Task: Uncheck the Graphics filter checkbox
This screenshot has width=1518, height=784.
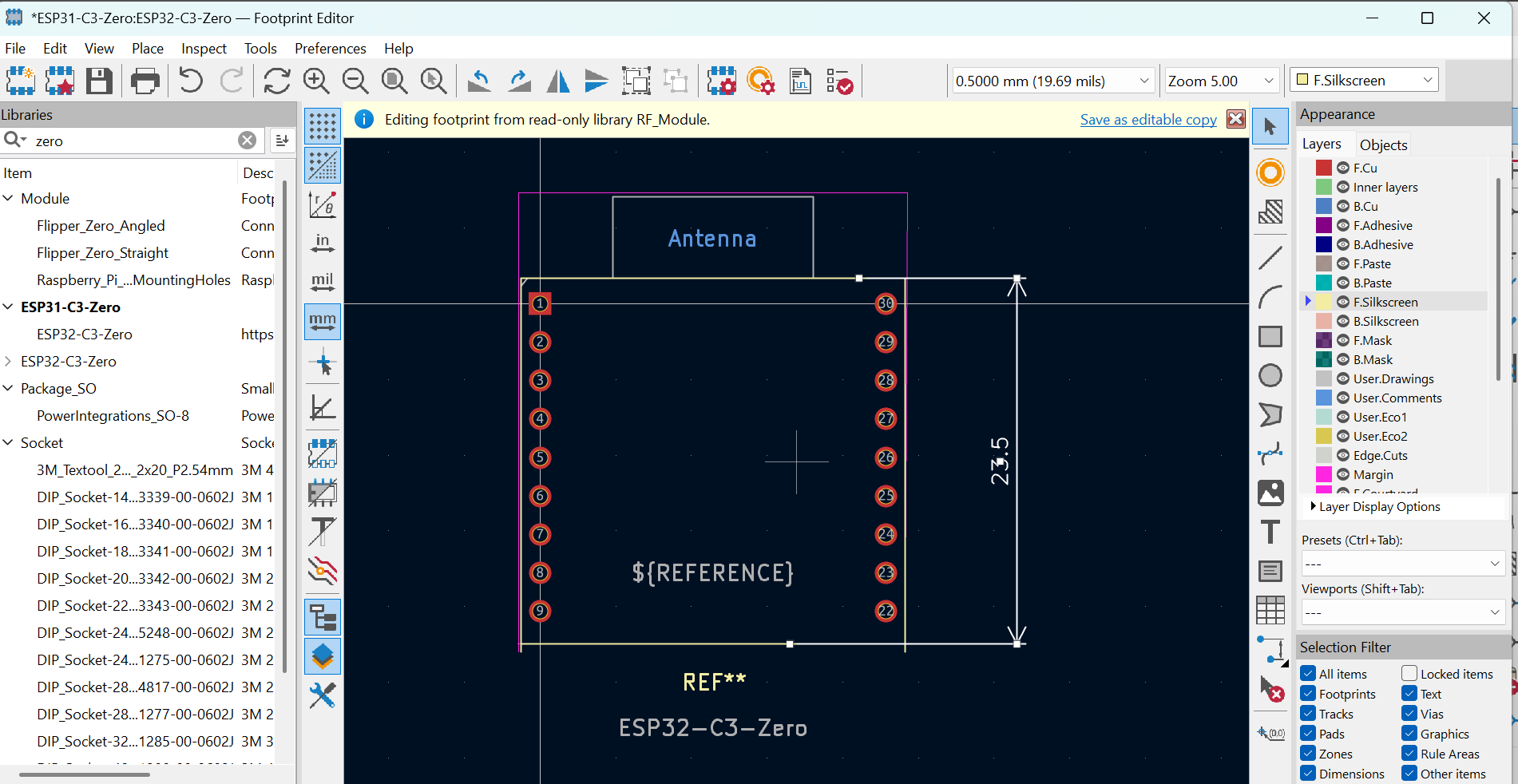Action: (x=1409, y=734)
